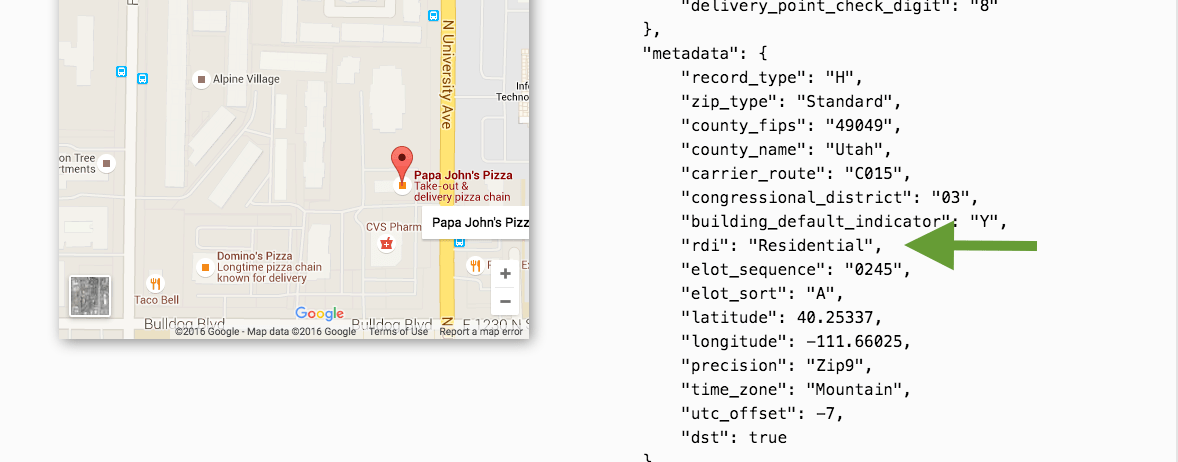Click the "carrier_route": "C015" line
This screenshot has width=1178, height=462.
point(796,174)
